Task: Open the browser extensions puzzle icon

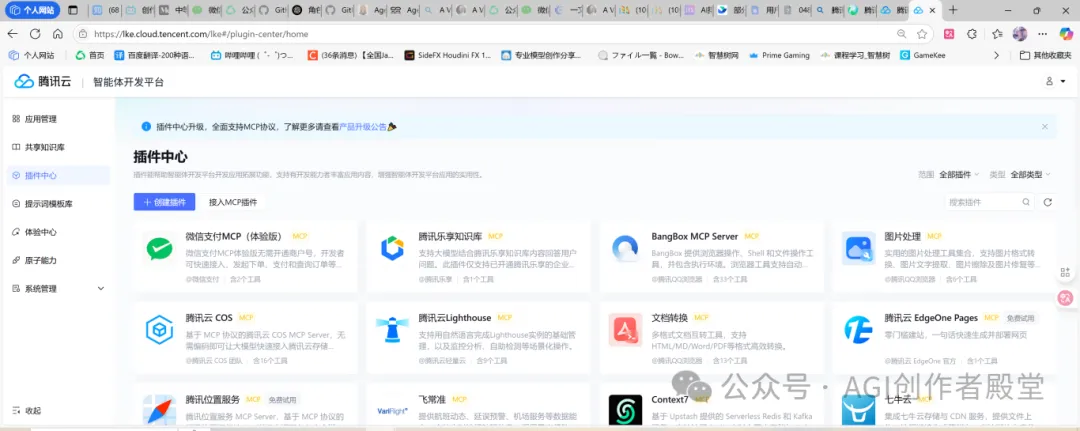Action: (x=972, y=34)
